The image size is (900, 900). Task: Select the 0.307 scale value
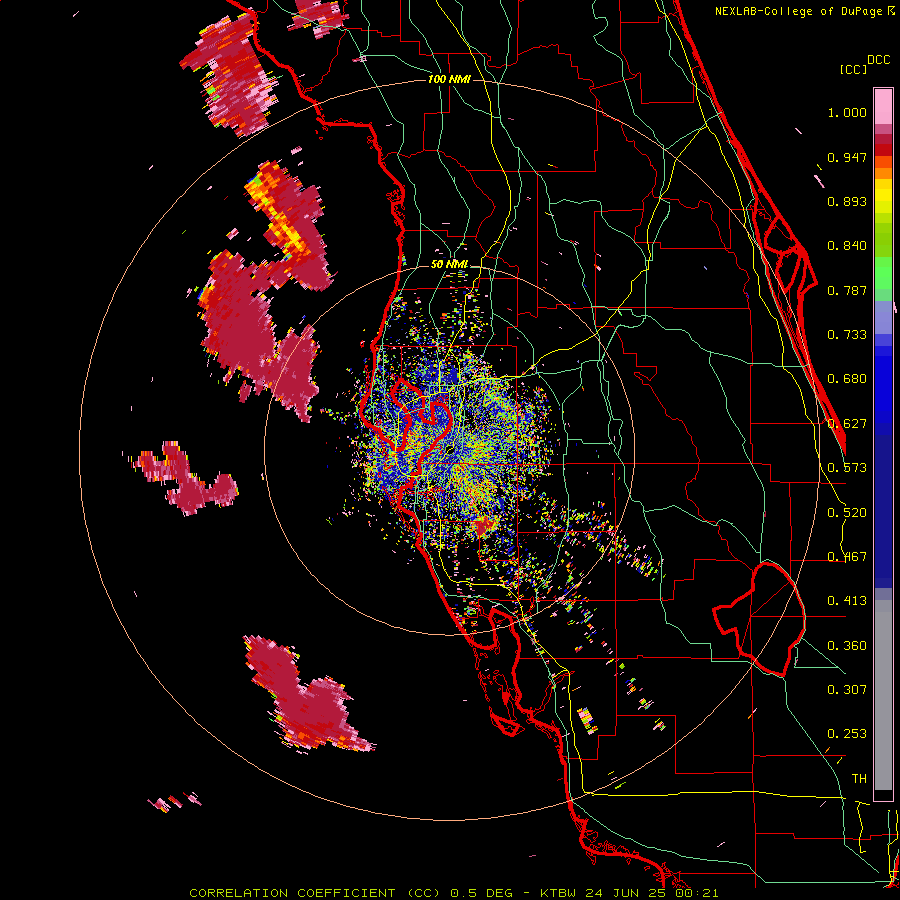(847, 690)
